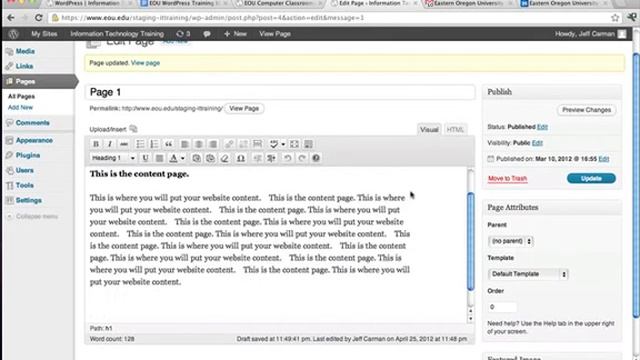Insert an unordered bullet list
The height and width of the screenshot is (360, 640).
(x=140, y=144)
